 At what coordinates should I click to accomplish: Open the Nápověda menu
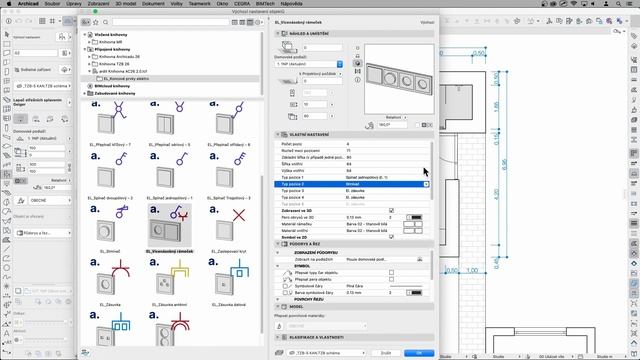291,4
